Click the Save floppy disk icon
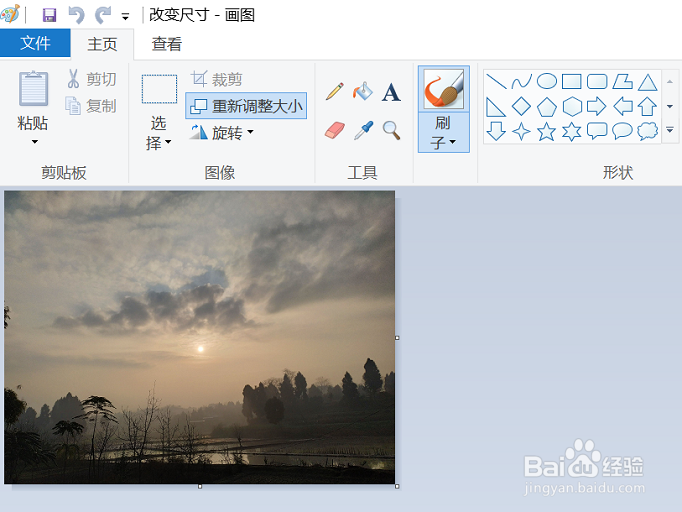Image resolution: width=682 pixels, height=512 pixels. click(x=49, y=15)
